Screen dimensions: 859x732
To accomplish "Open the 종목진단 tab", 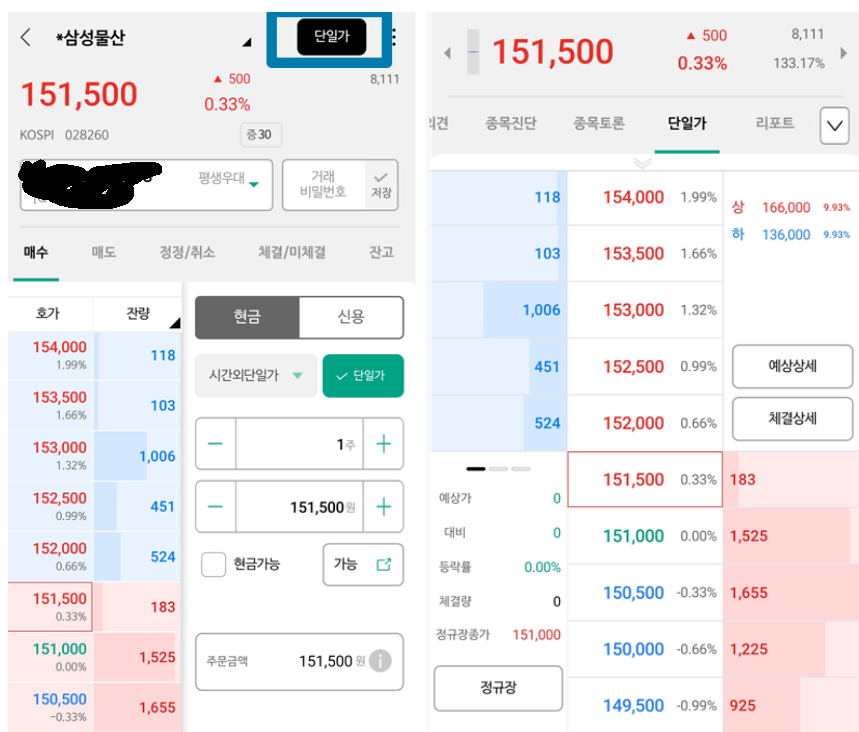I will click(x=511, y=123).
